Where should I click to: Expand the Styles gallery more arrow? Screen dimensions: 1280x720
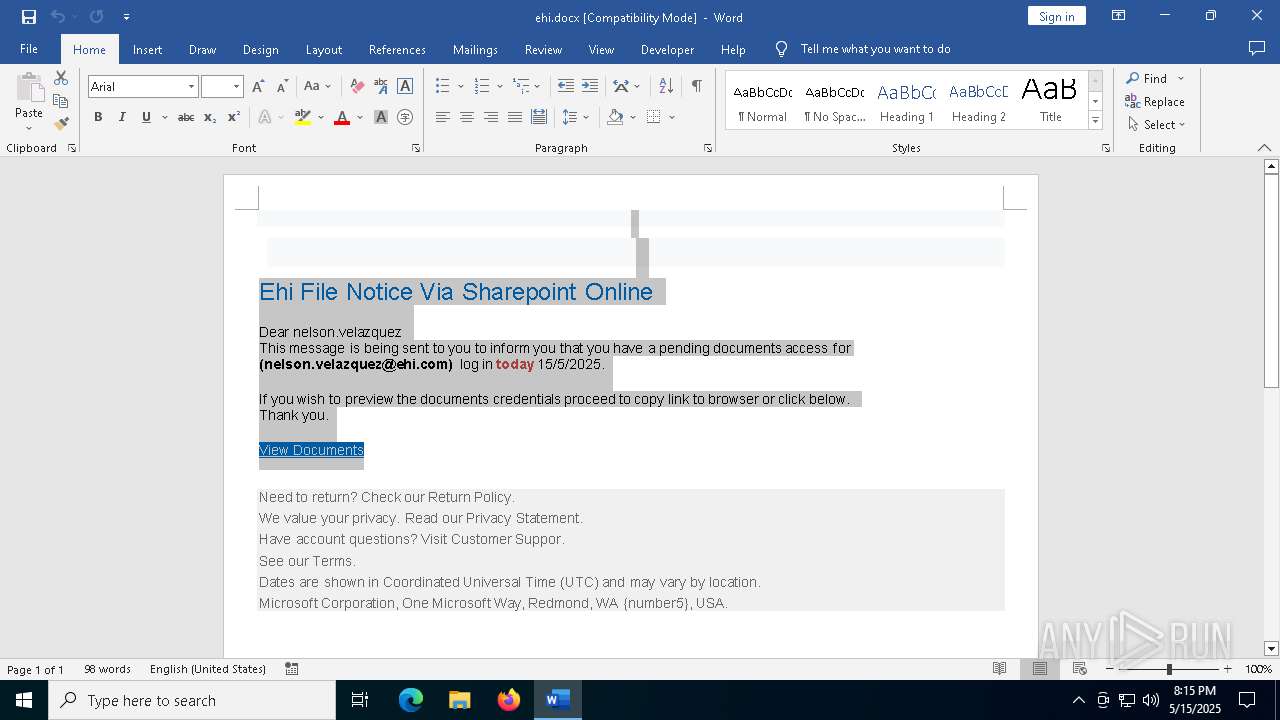[1095, 121]
